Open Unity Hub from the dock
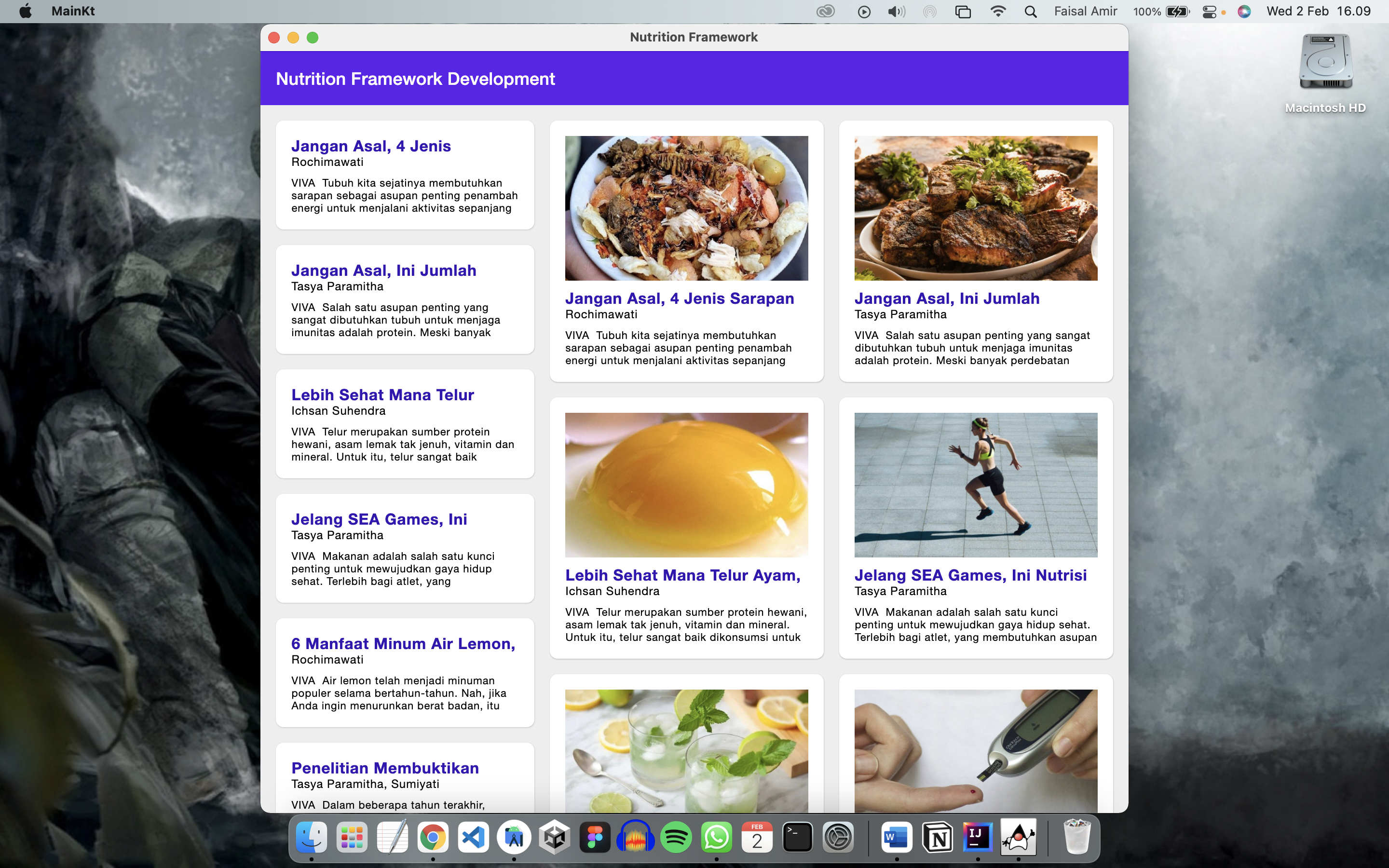1389x868 pixels. coord(555,838)
